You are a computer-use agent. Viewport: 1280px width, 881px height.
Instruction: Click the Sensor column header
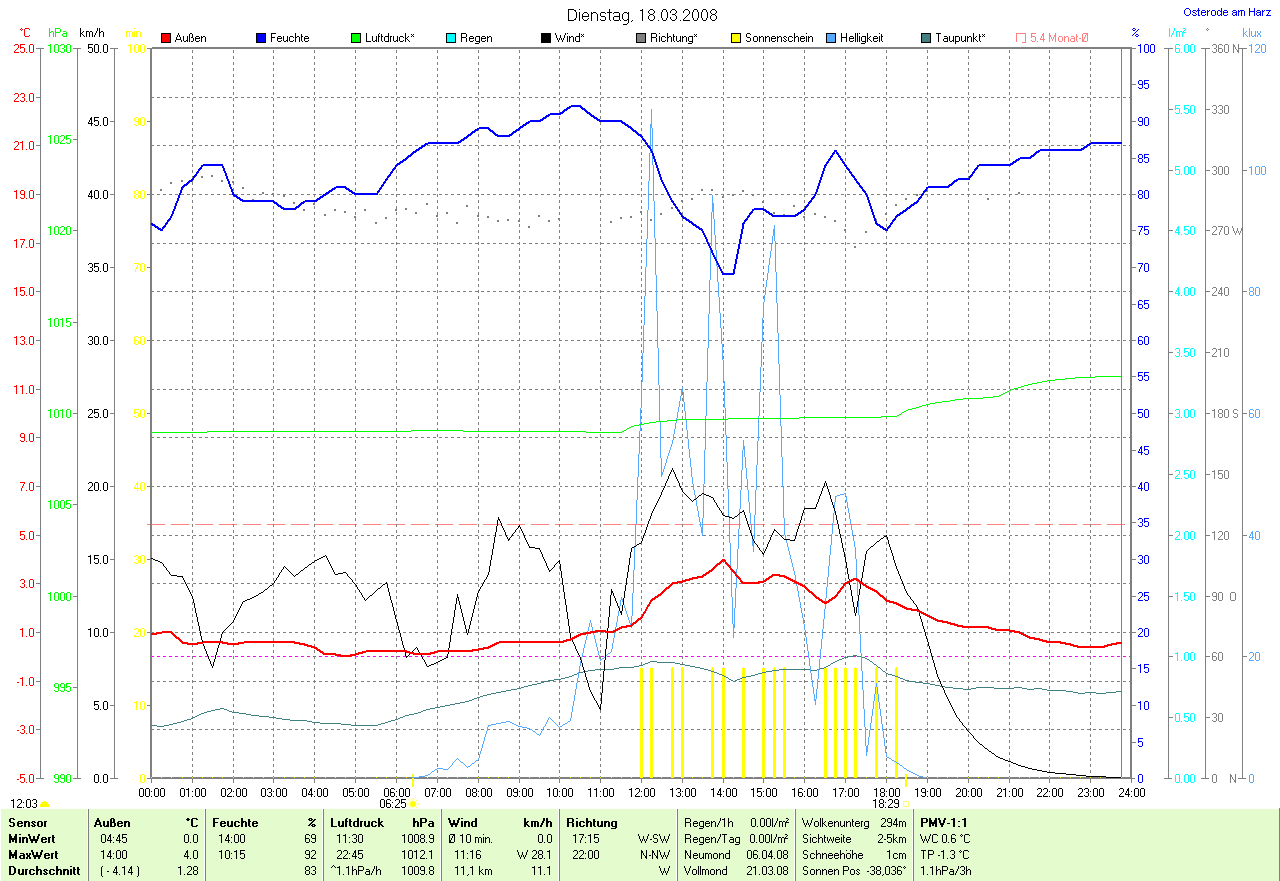coord(27,823)
